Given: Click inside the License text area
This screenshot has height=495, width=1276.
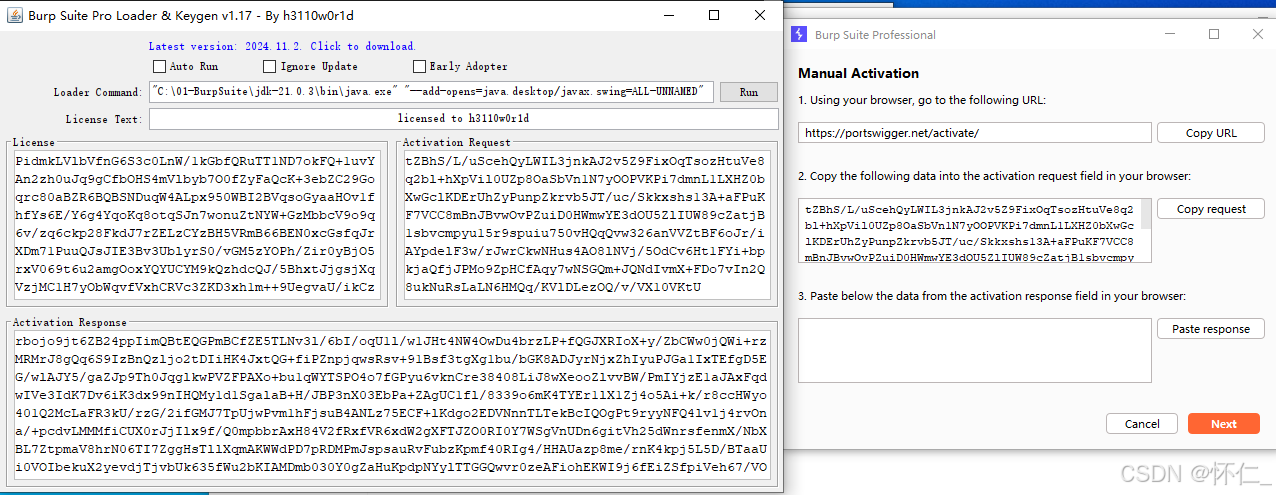Looking at the screenshot, I should (x=197, y=225).
